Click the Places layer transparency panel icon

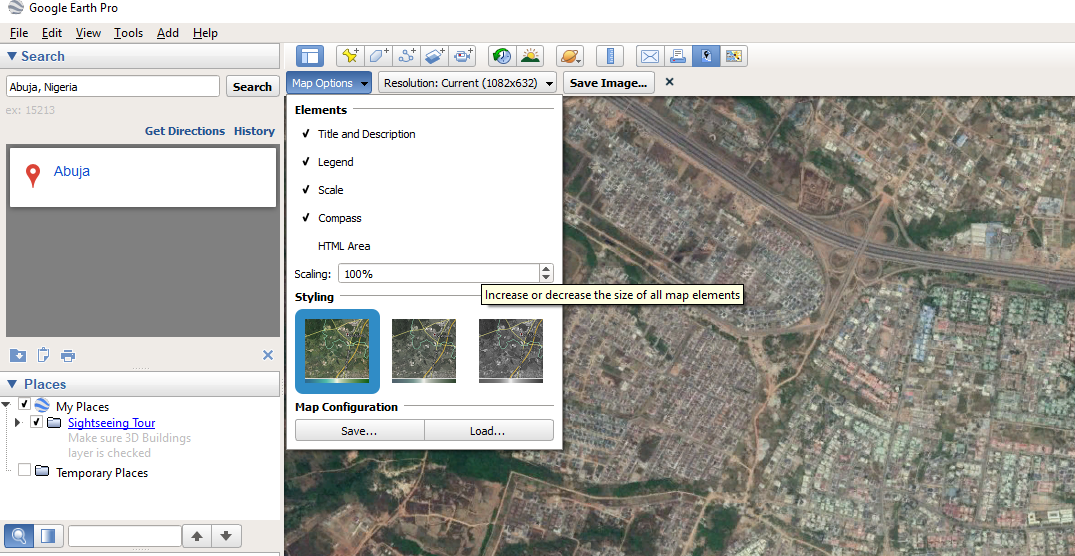tap(48, 535)
